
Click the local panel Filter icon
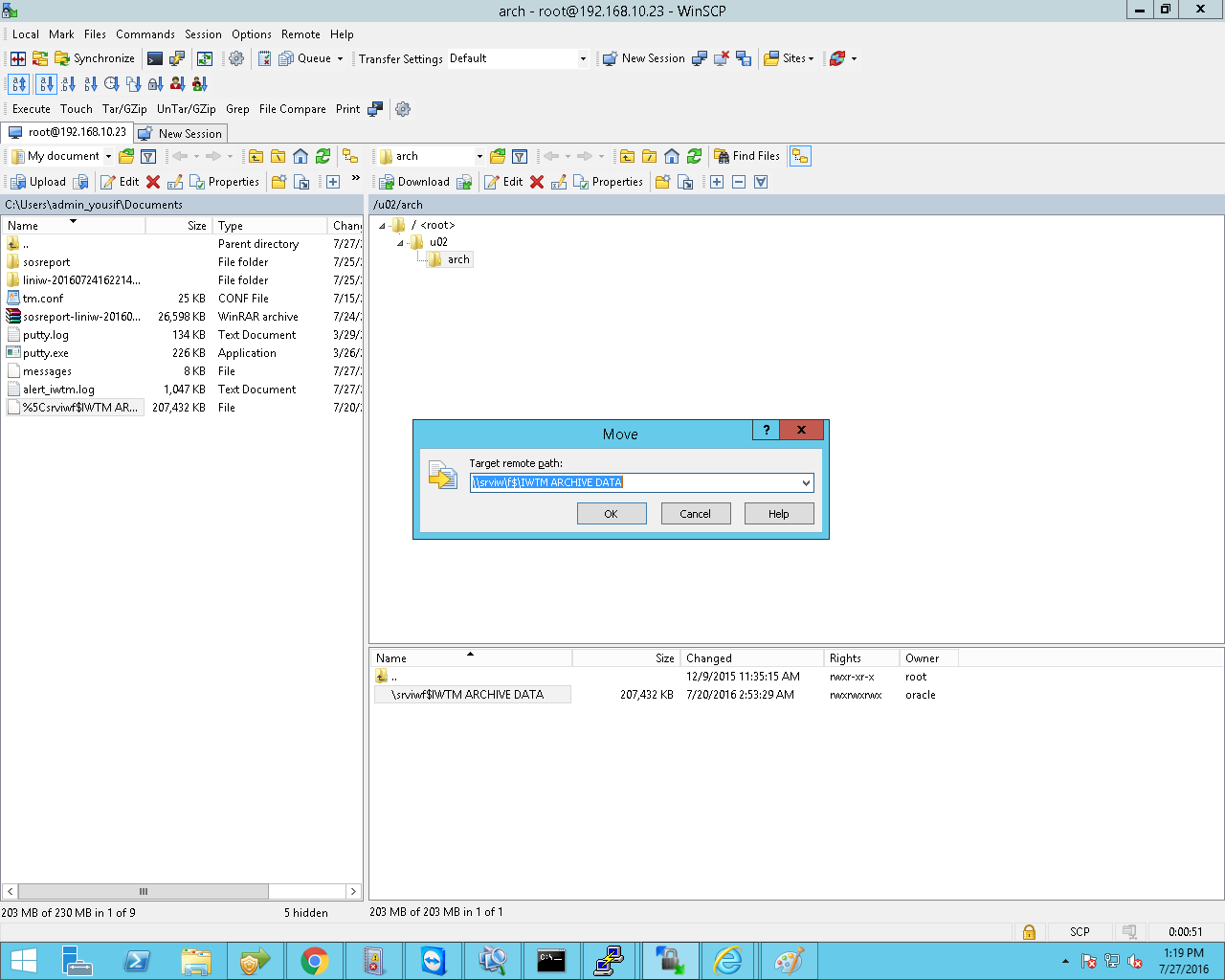pyautogui.click(x=148, y=156)
